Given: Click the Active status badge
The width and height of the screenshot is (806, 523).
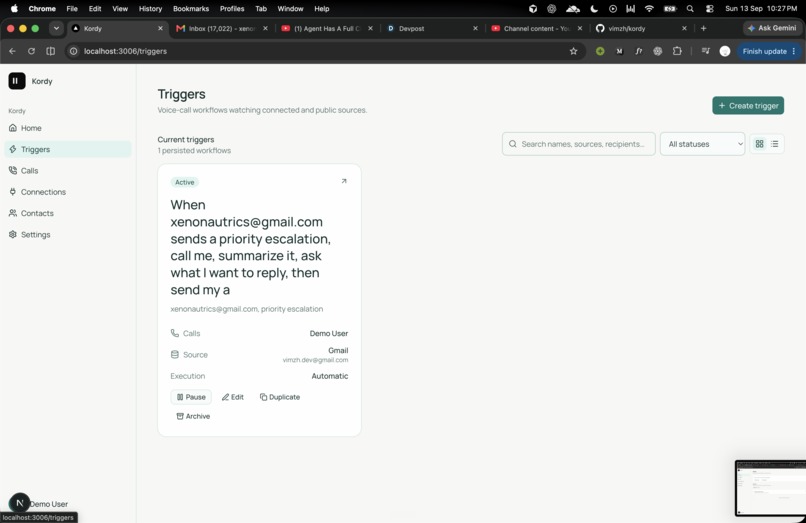Looking at the screenshot, I should pos(185,182).
